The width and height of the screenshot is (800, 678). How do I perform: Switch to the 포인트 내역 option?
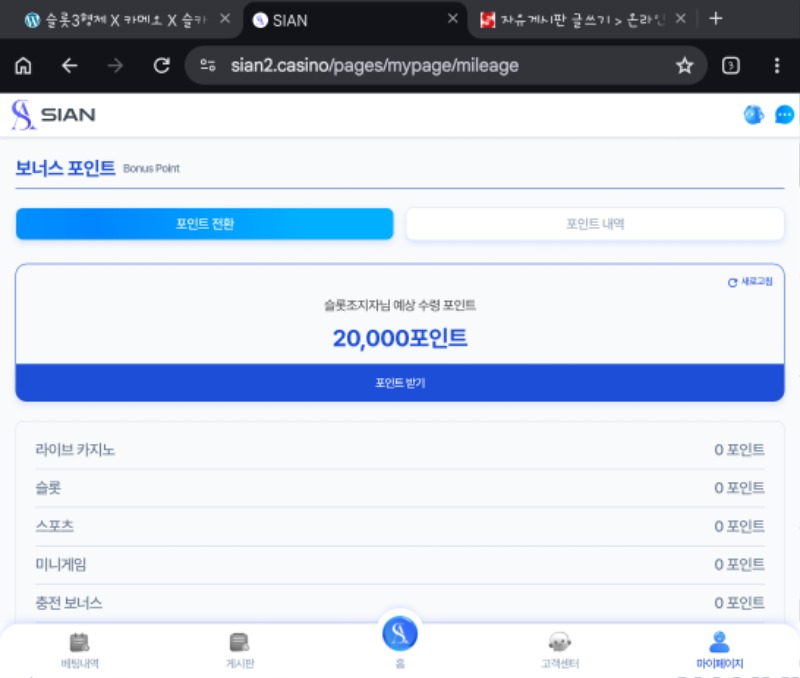595,224
